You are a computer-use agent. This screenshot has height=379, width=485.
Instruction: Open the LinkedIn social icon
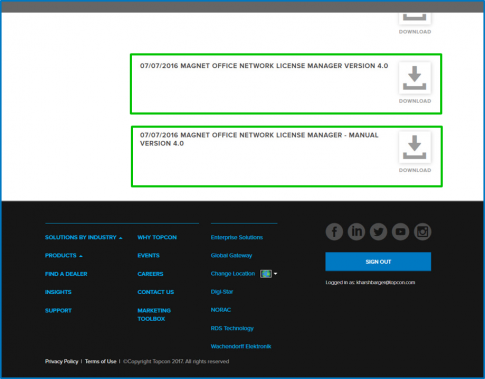click(356, 232)
